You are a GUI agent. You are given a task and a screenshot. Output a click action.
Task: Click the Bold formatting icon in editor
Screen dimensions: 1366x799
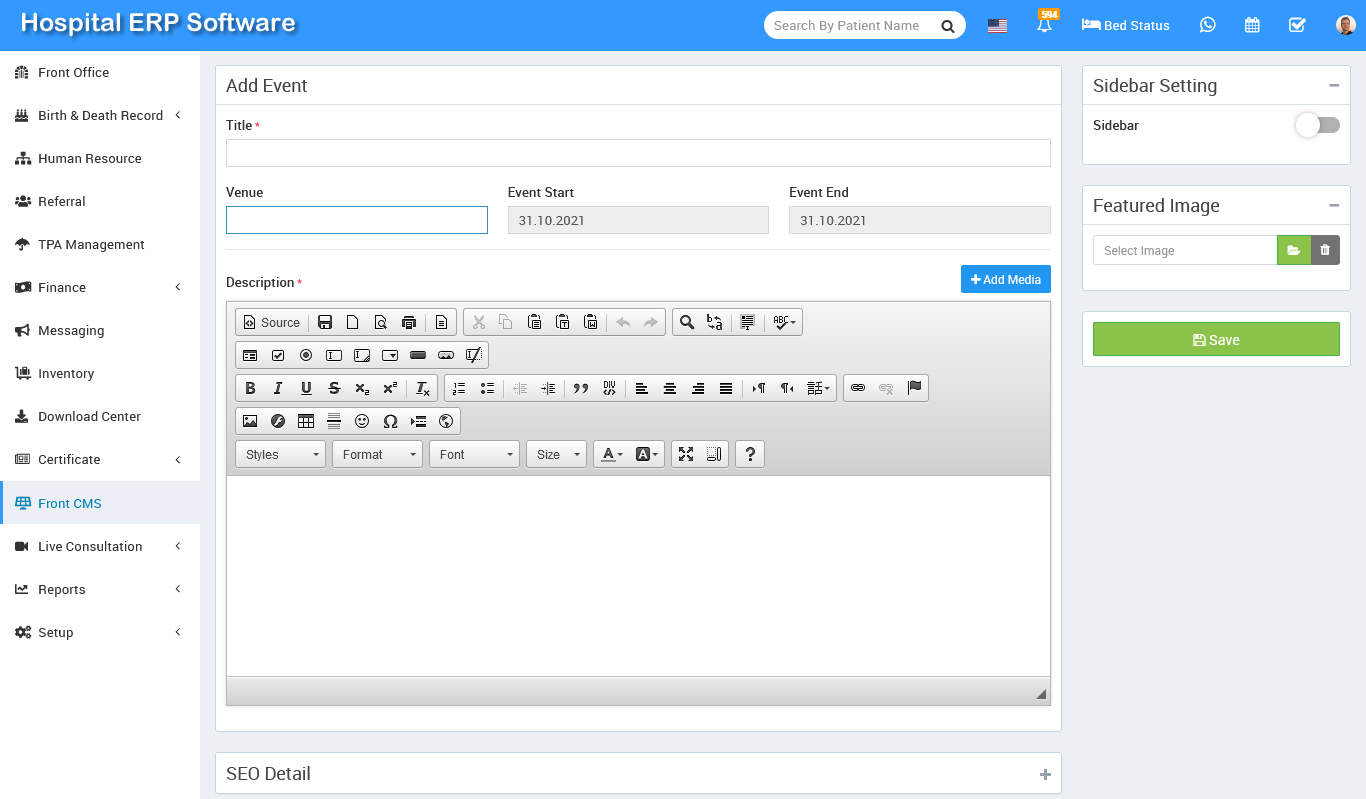point(250,388)
